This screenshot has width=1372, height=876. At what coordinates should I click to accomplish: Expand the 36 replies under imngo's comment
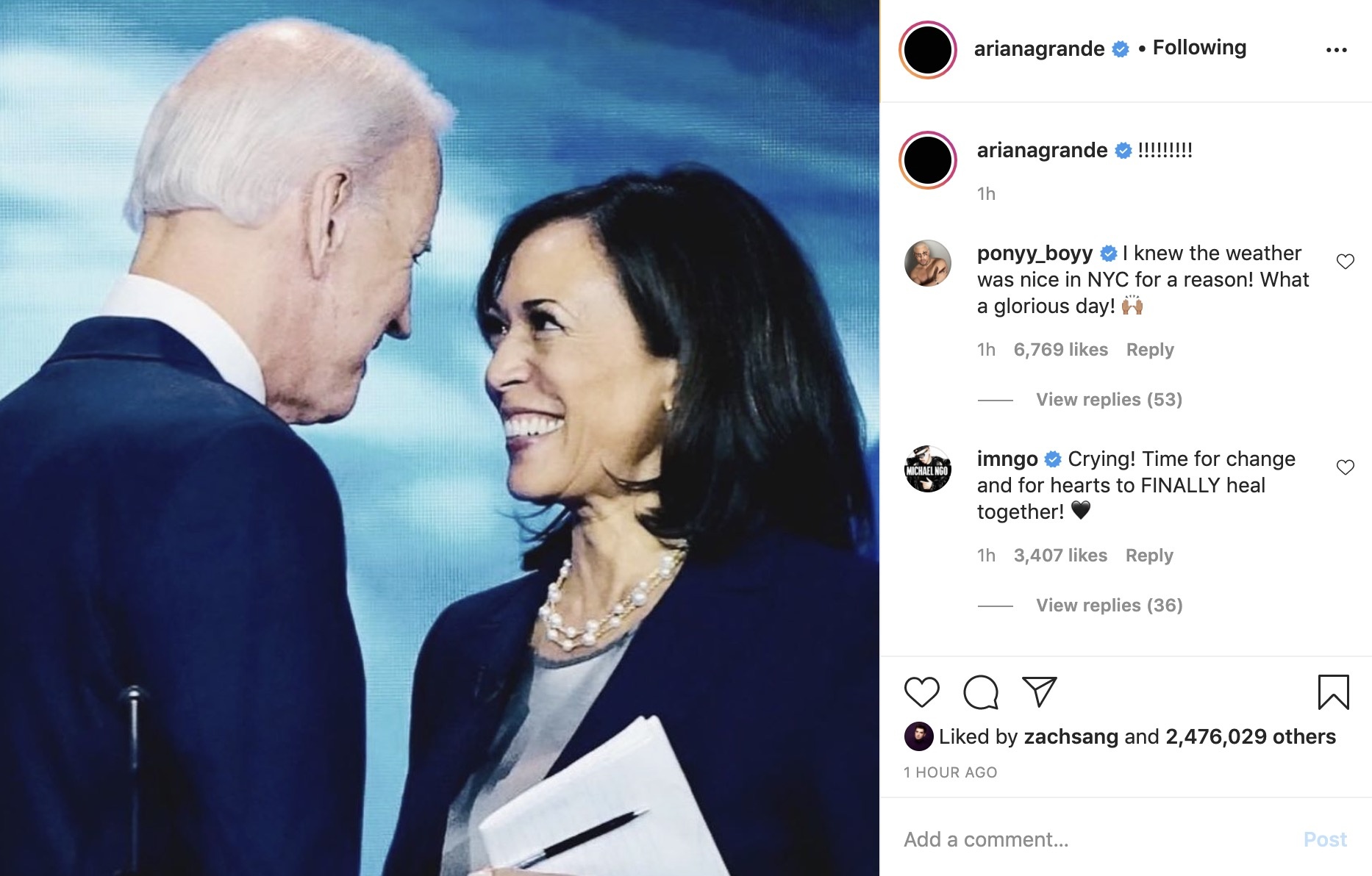pyautogui.click(x=1109, y=605)
